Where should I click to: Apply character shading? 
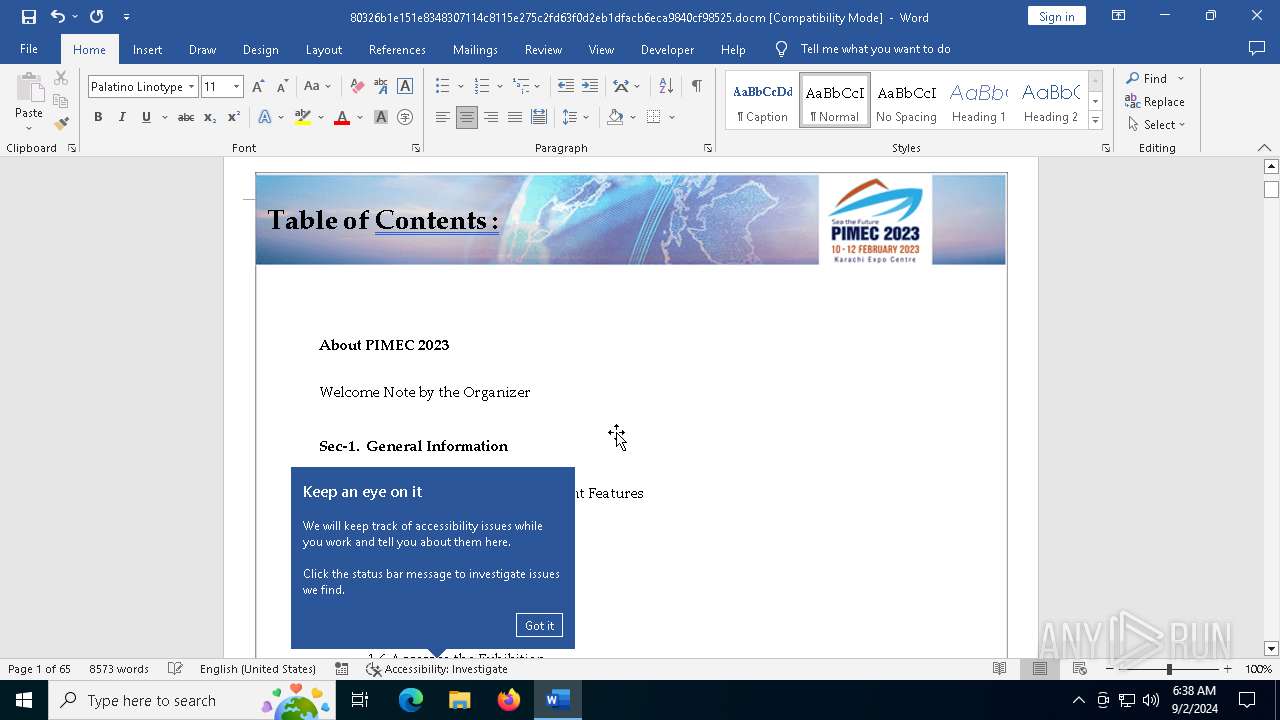381,117
